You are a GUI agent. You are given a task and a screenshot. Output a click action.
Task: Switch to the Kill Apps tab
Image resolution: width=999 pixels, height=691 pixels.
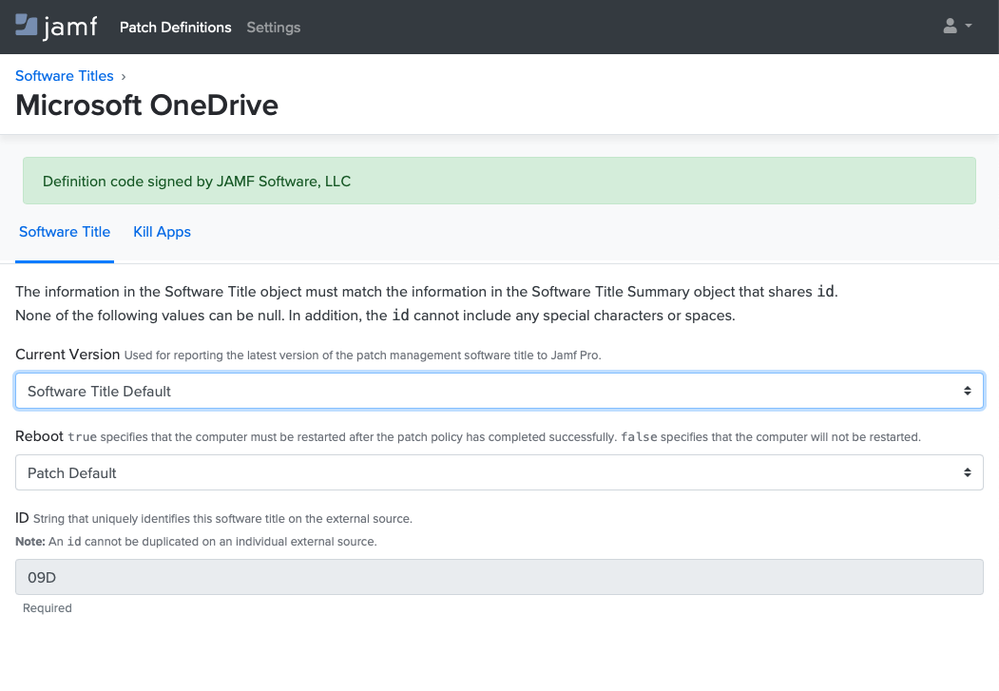pyautogui.click(x=162, y=232)
